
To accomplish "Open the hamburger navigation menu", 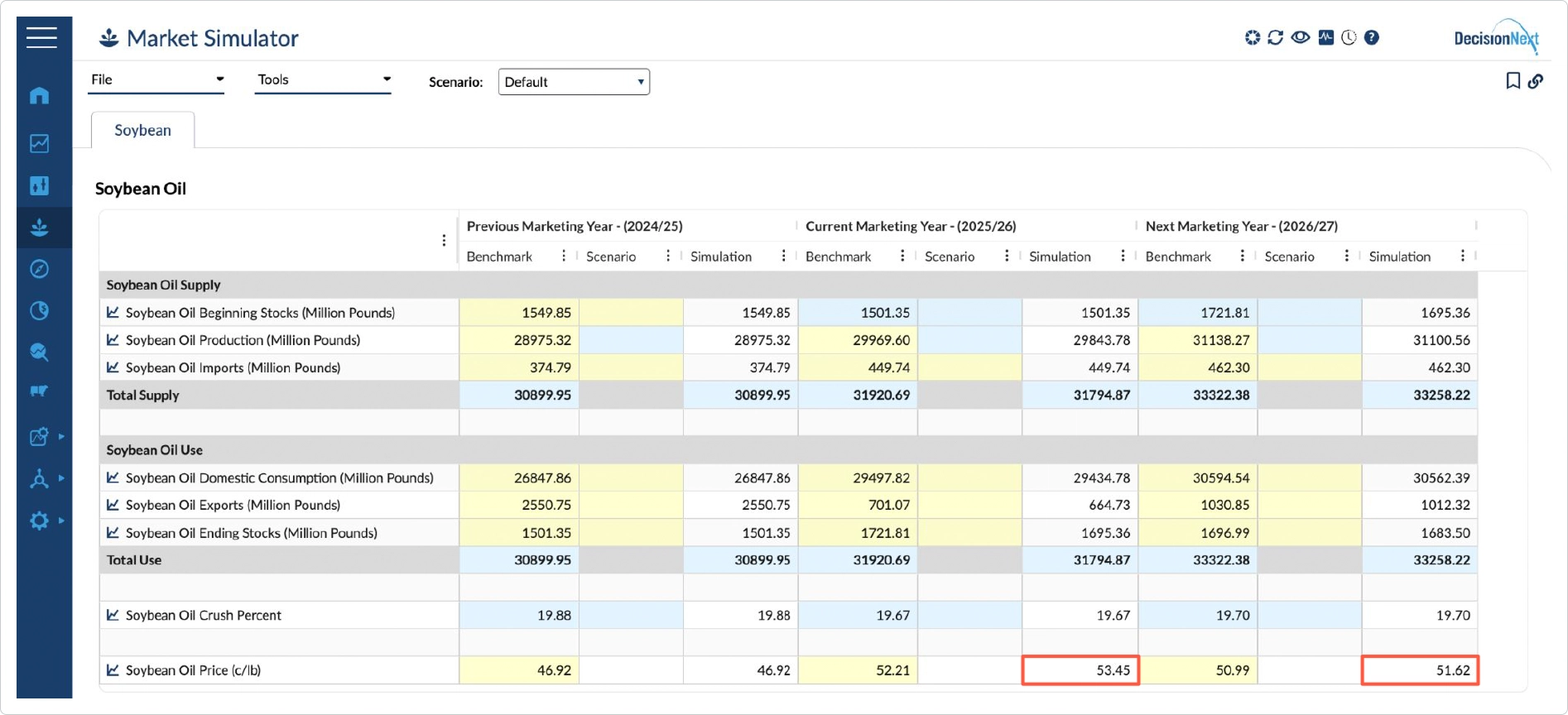I will tap(41, 37).
